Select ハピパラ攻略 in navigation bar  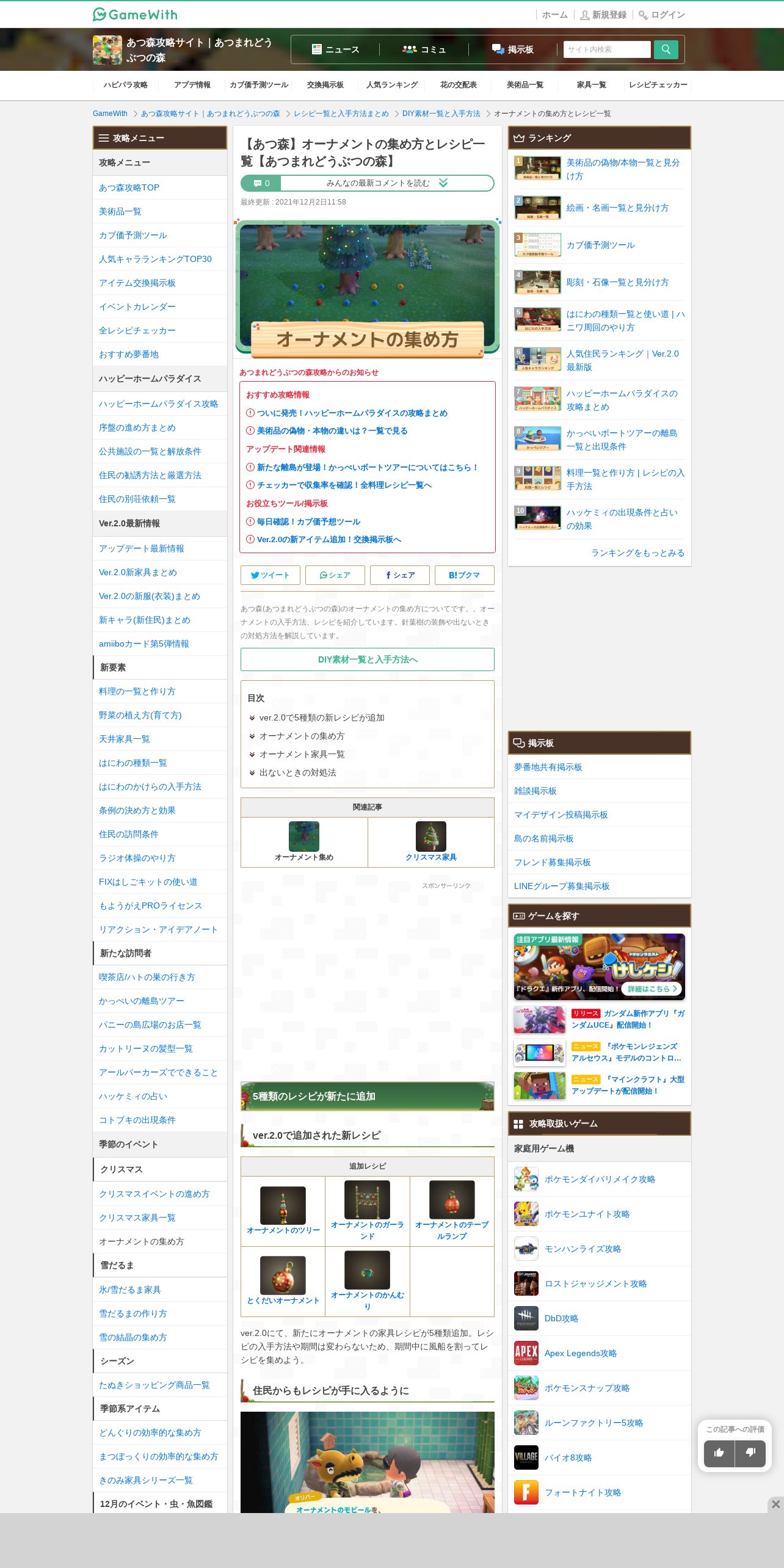click(126, 85)
